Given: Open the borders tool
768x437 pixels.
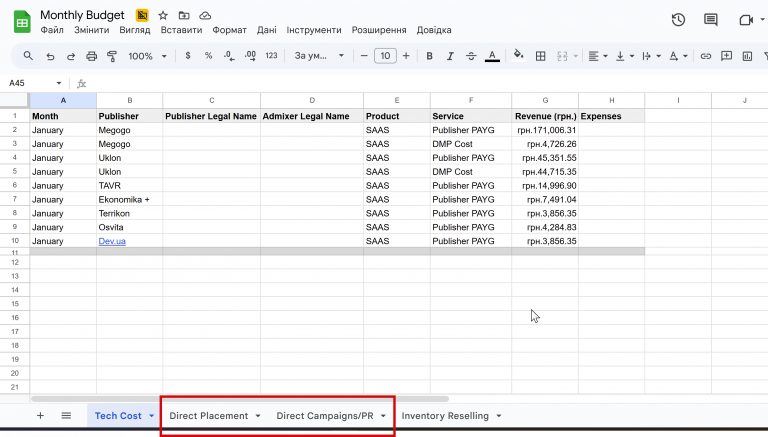Looking at the screenshot, I should coord(540,56).
